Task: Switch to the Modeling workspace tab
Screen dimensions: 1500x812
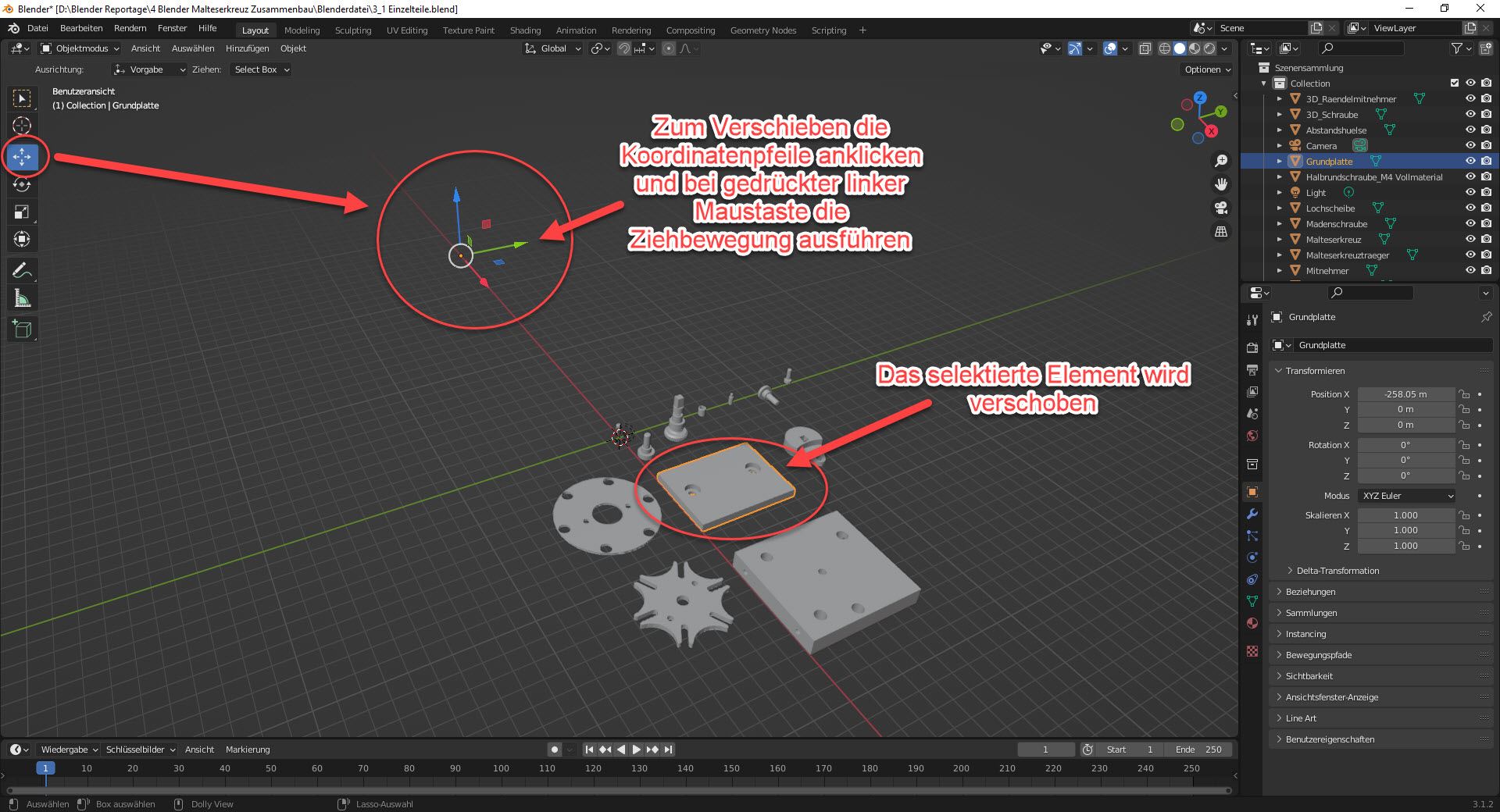Action: [x=302, y=30]
